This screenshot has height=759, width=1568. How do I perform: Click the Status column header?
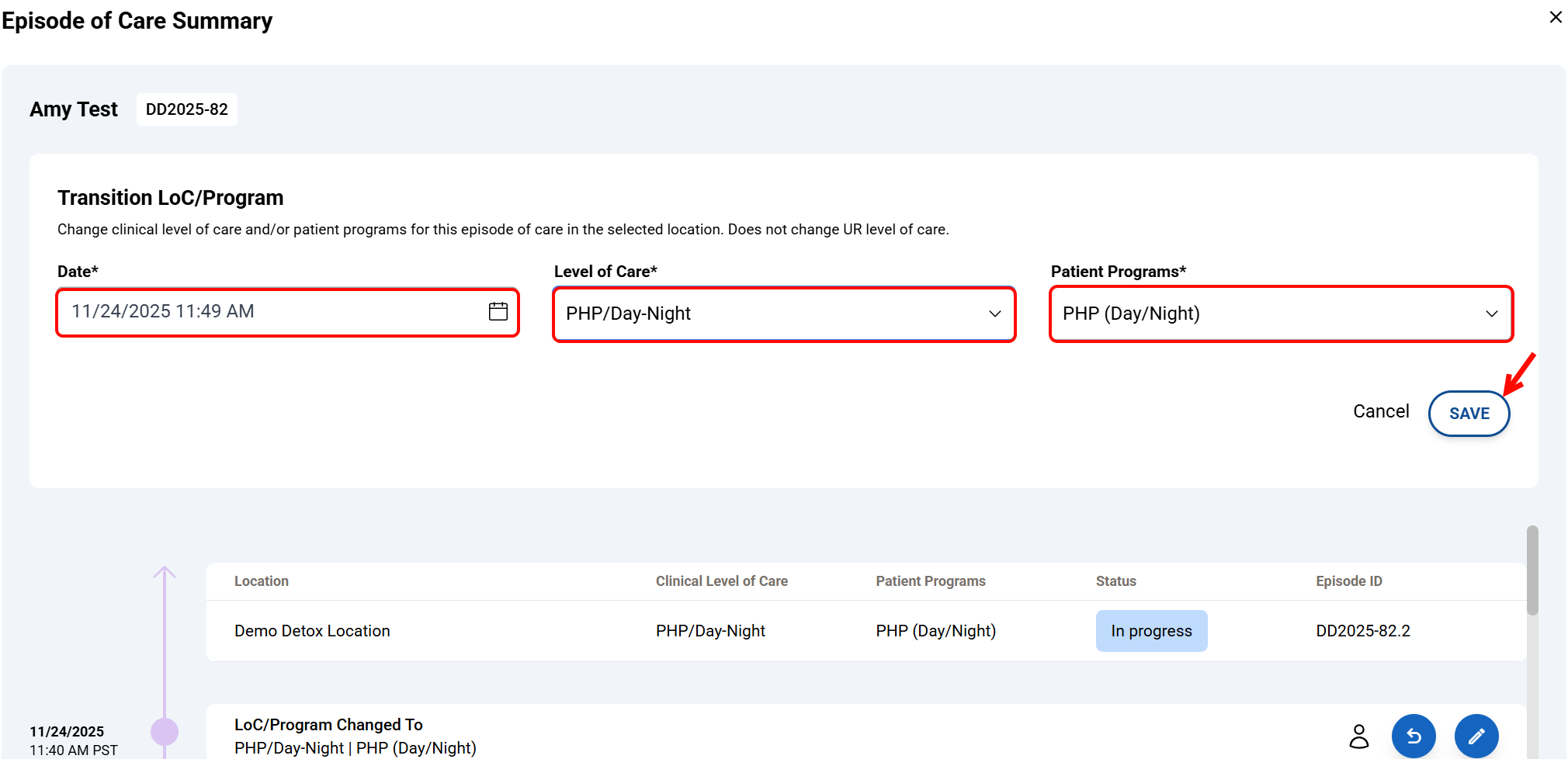tap(1115, 581)
